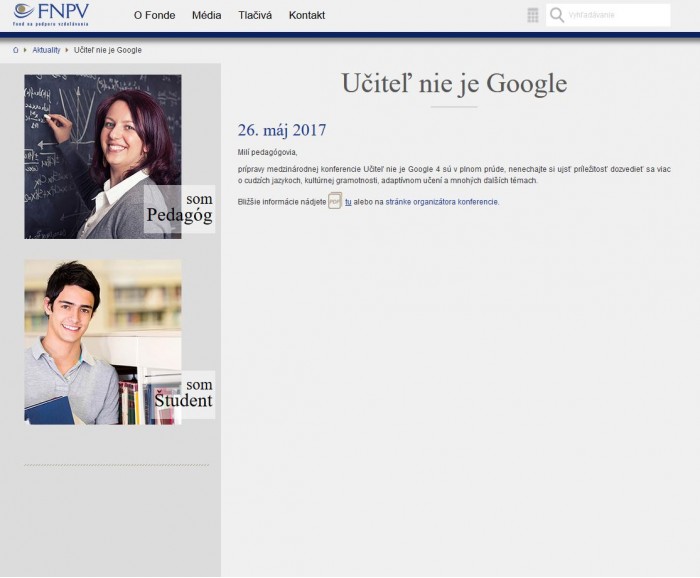Click the Učiteľ nie je Google breadcrumb text
Image resolution: width=700 pixels, height=578 pixels.
[x=108, y=50]
